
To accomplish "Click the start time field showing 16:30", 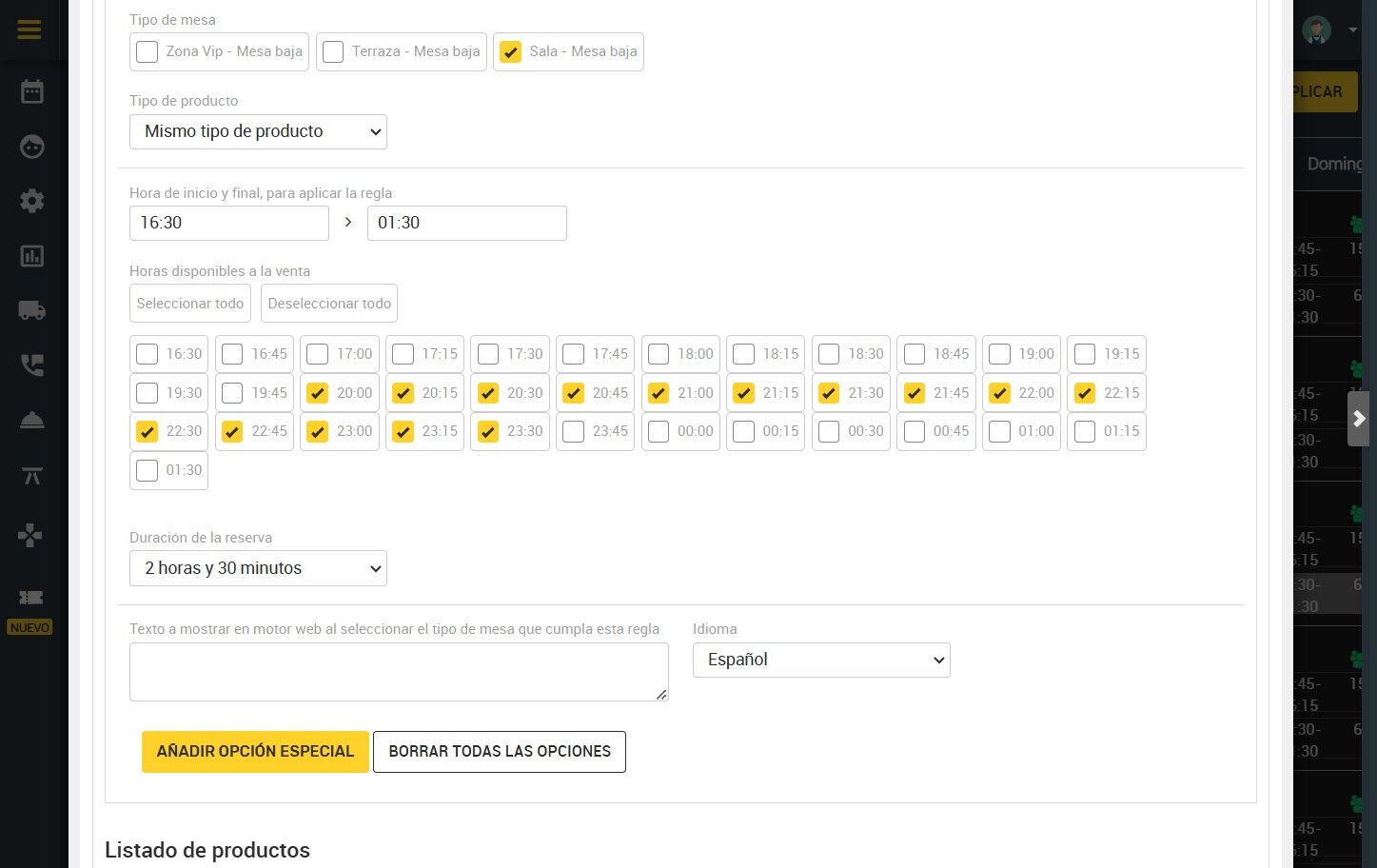I will click(229, 223).
